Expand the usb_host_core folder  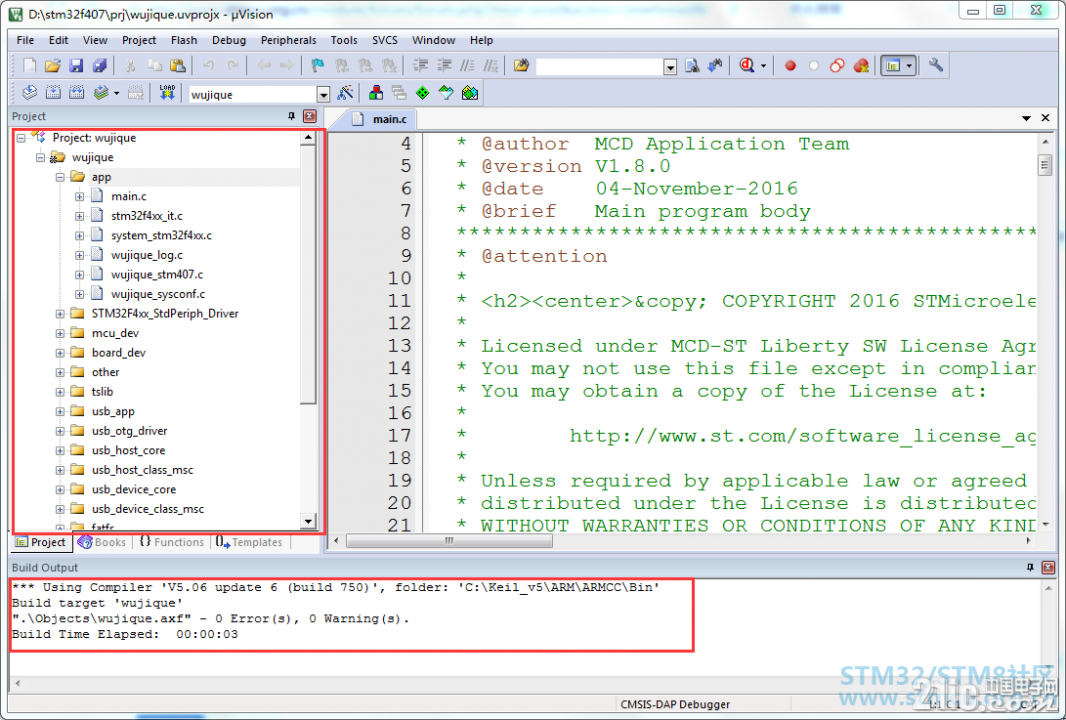tap(60, 450)
